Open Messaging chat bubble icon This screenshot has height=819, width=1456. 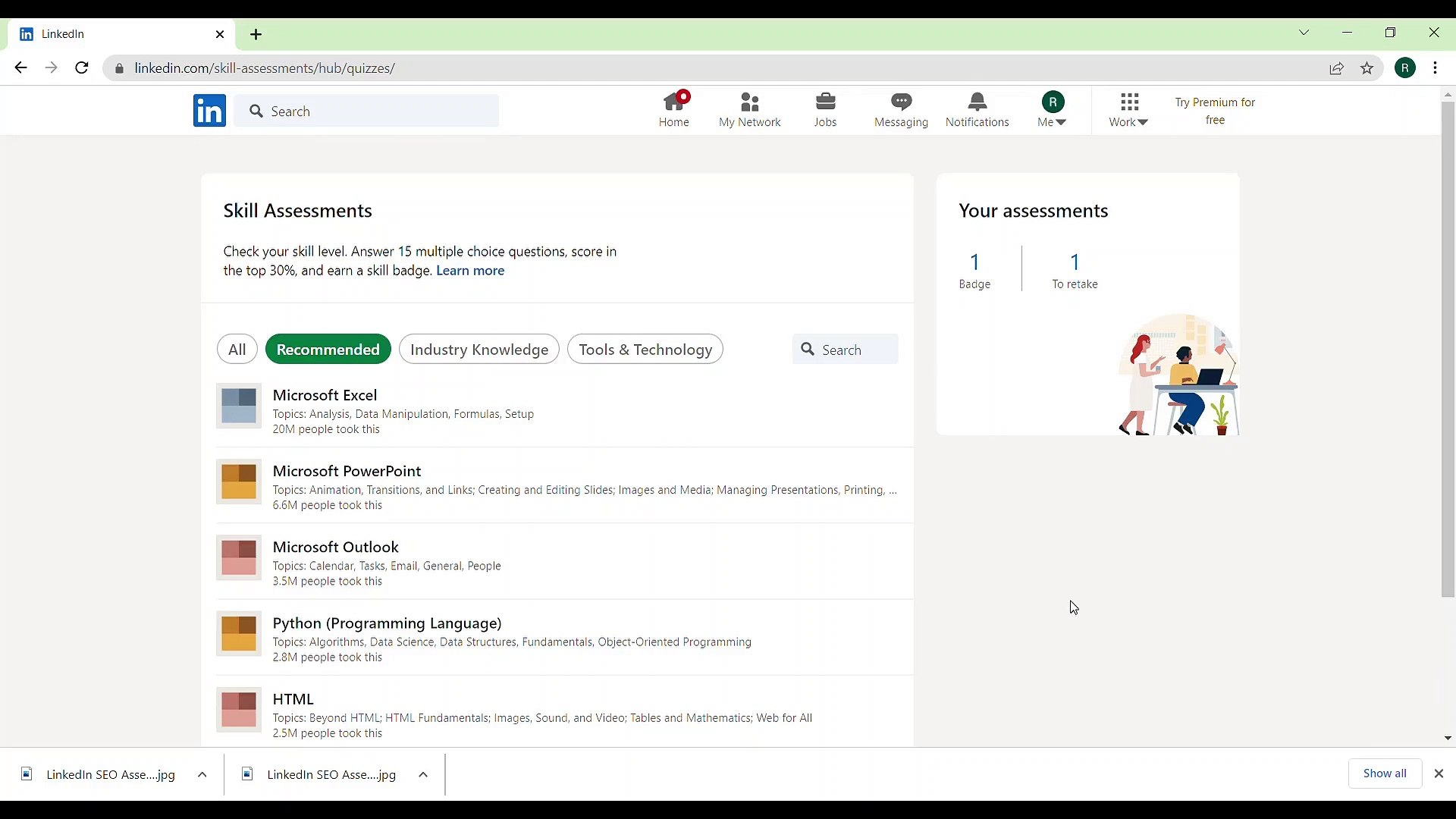[x=901, y=102]
